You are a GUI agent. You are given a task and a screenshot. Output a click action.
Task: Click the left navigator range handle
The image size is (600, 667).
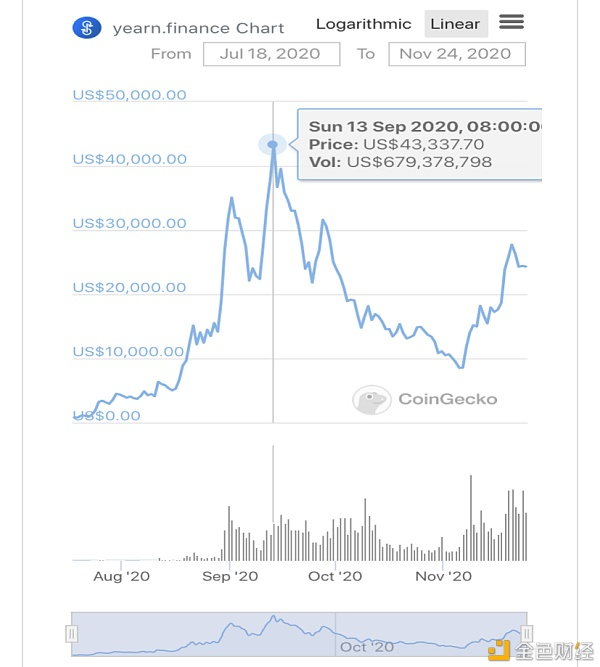(x=72, y=633)
